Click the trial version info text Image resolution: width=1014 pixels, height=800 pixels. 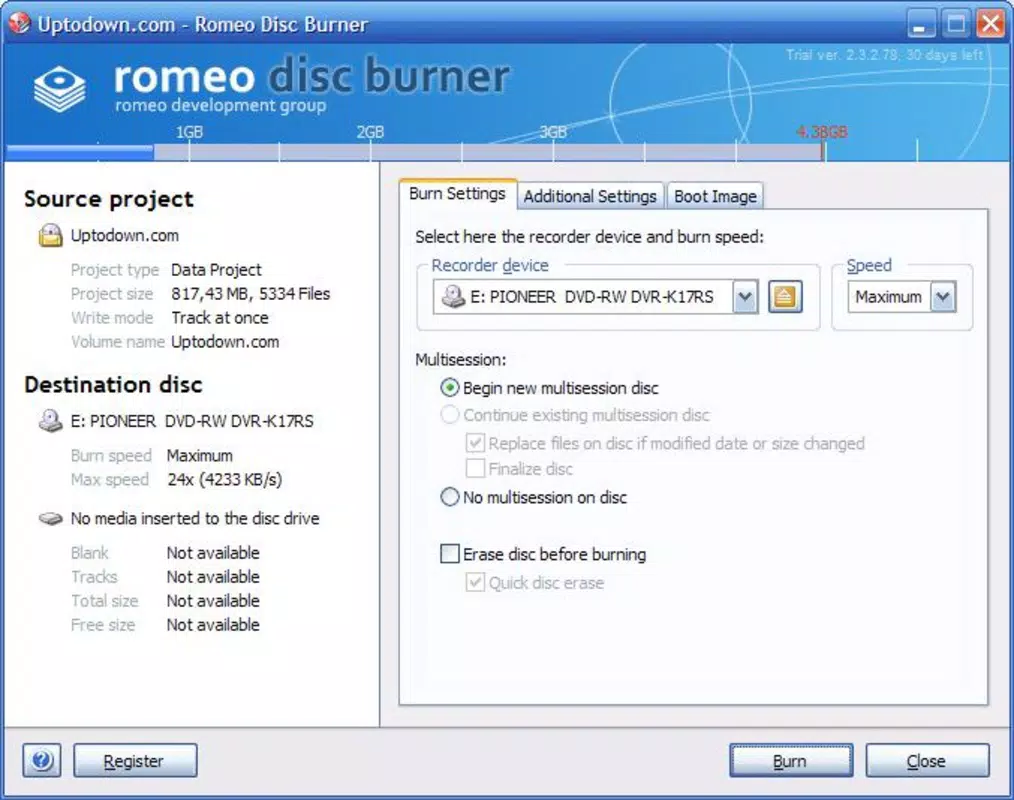click(x=885, y=55)
